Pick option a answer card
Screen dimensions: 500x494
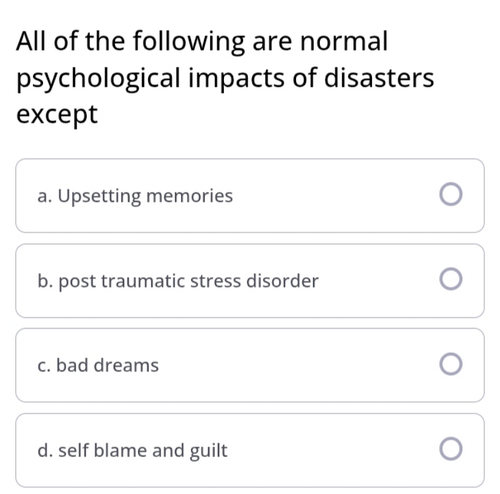[x=250, y=196]
